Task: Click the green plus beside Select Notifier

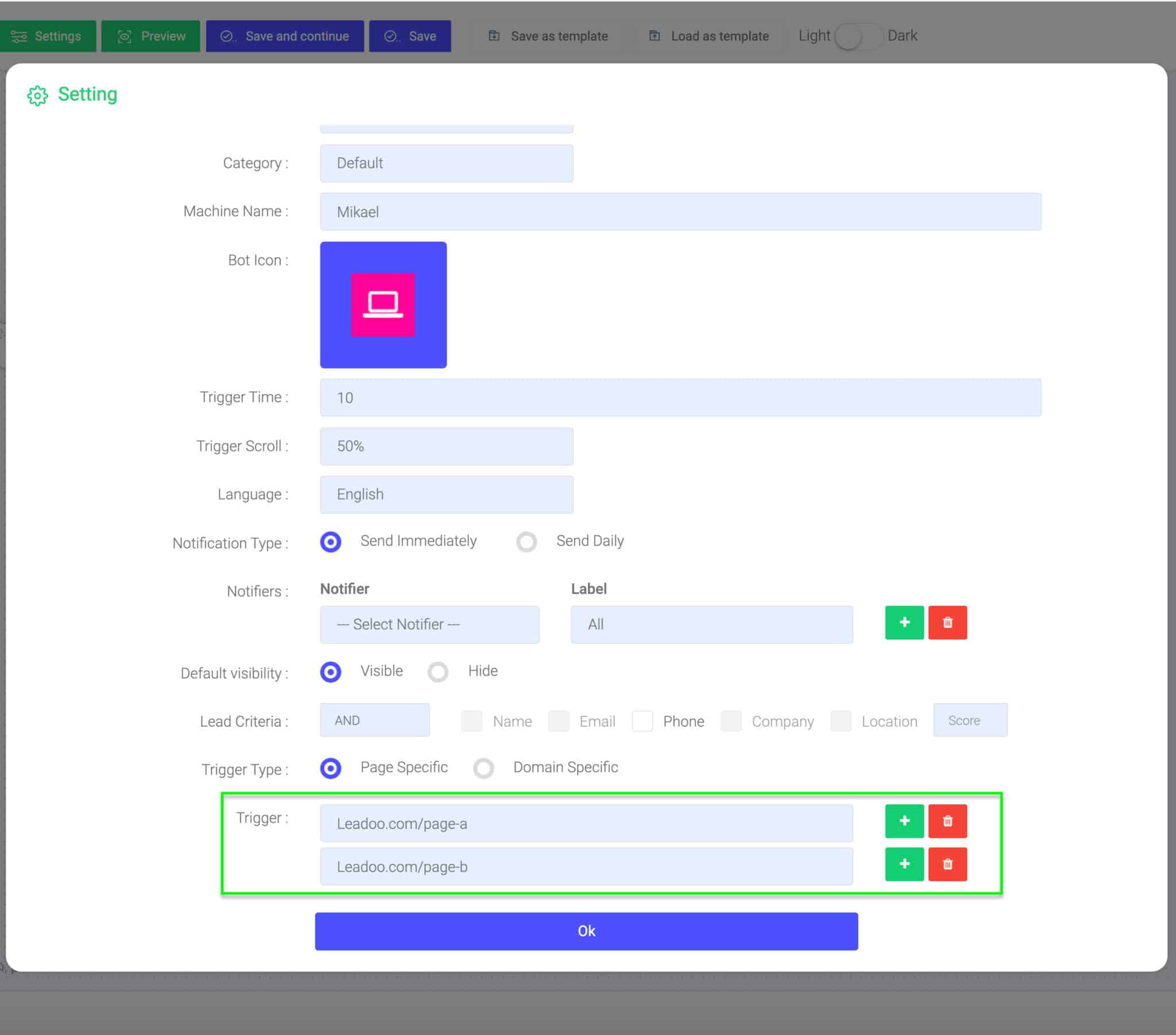Action: click(904, 623)
